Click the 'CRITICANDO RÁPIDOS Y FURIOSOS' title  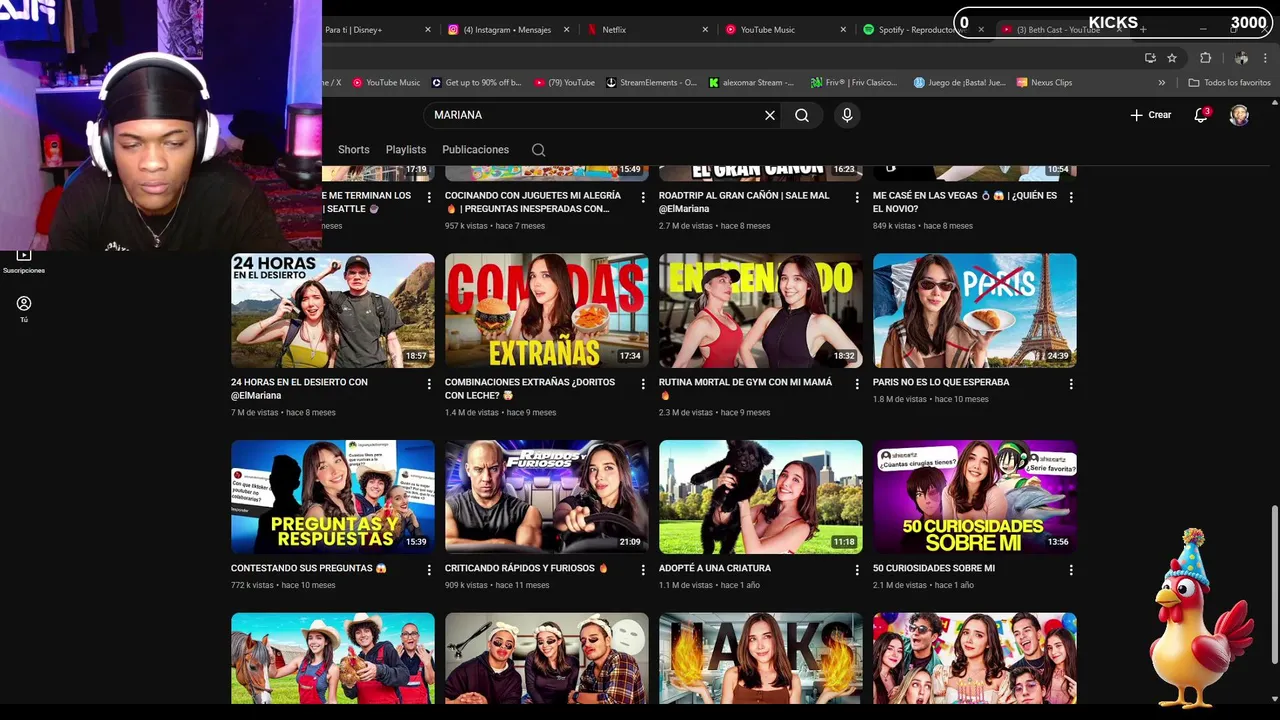[527, 568]
